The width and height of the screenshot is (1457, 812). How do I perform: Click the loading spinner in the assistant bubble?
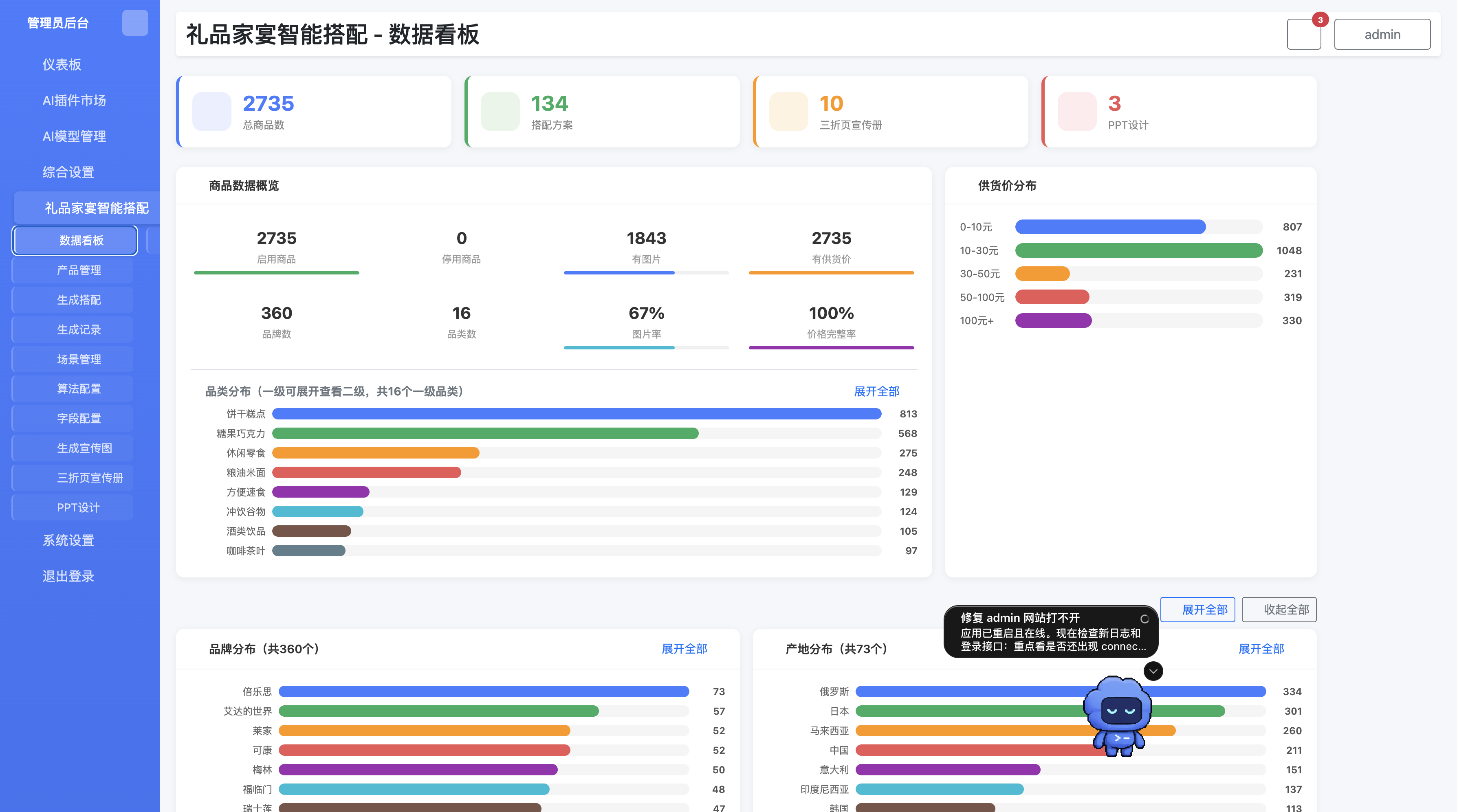pyautogui.click(x=1144, y=619)
